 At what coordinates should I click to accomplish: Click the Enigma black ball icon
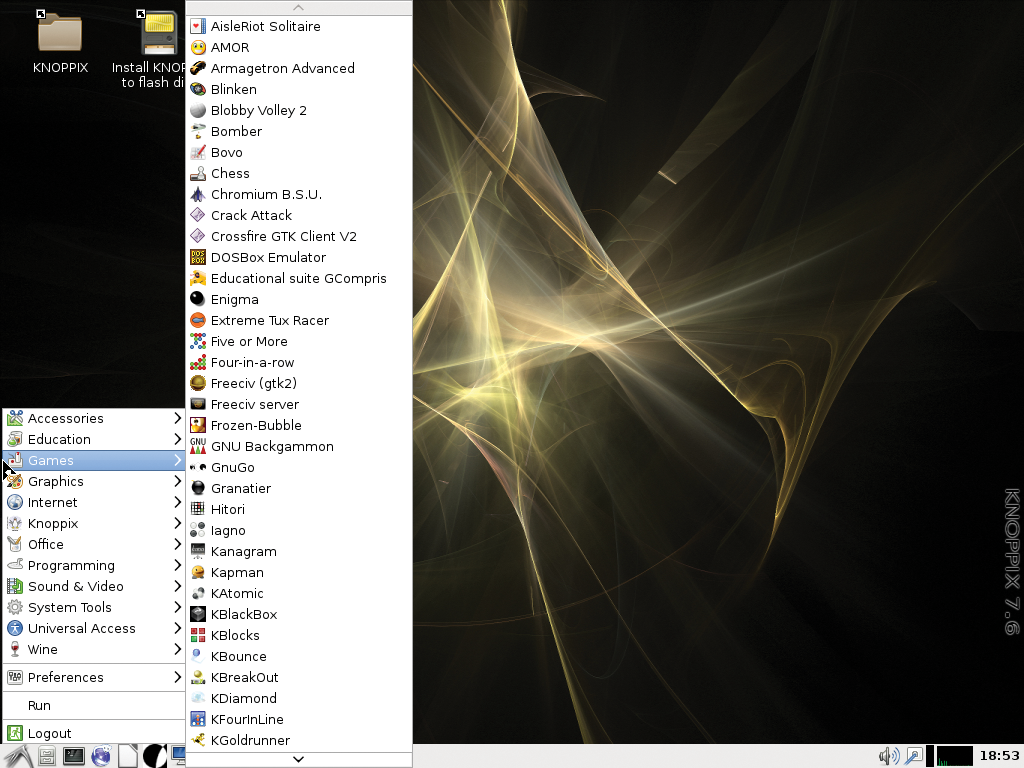pyautogui.click(x=198, y=299)
